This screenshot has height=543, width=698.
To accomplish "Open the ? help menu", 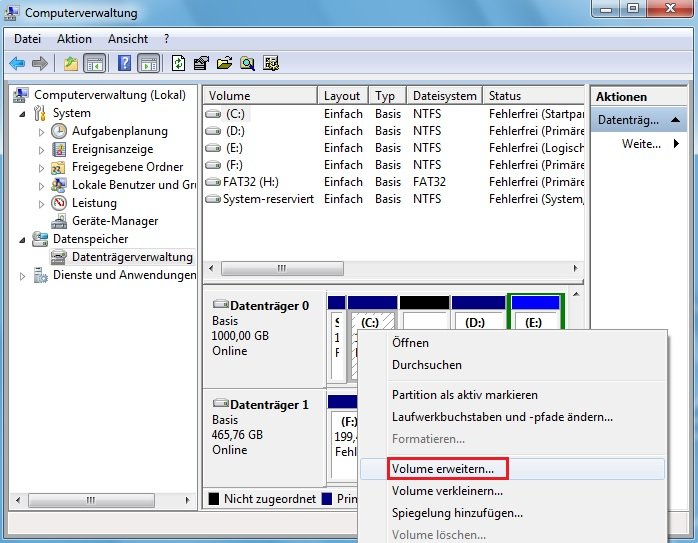I will (166, 39).
